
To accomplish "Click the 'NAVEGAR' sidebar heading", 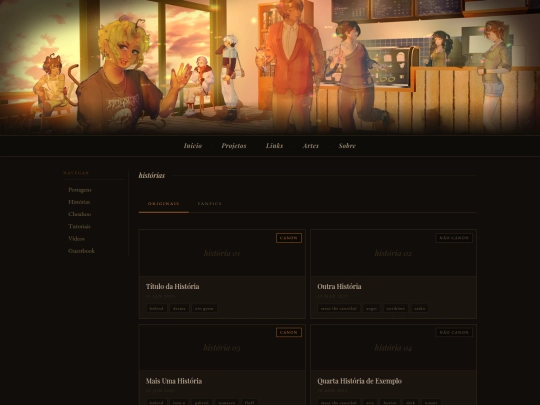I will coord(76,173).
